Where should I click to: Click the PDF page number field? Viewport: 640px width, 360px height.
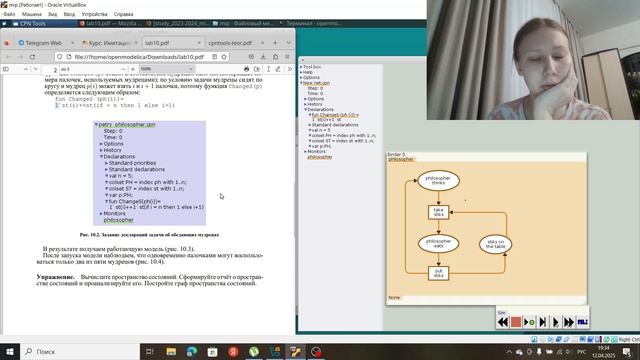(x=51, y=69)
